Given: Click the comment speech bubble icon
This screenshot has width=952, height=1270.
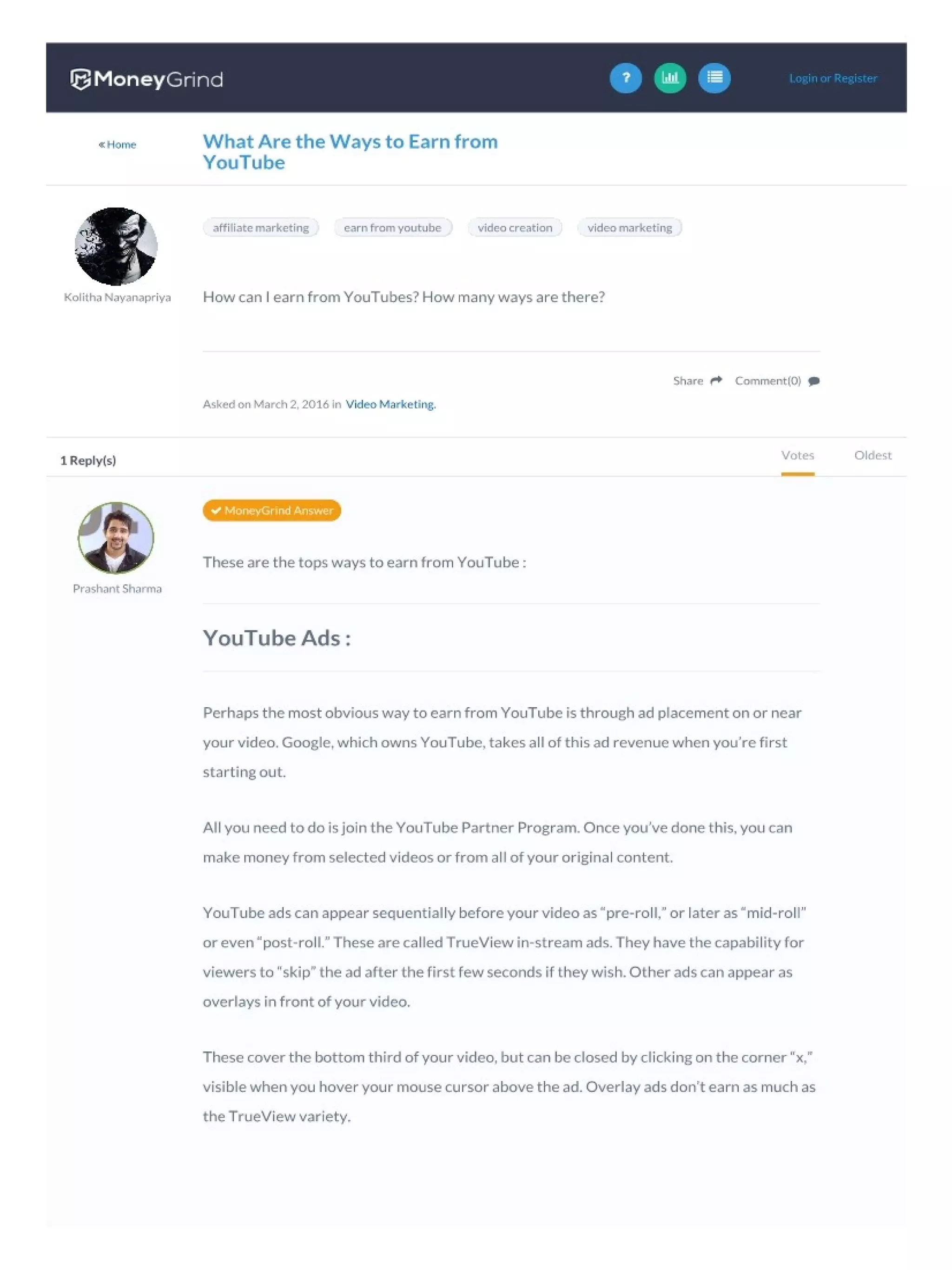Looking at the screenshot, I should [813, 381].
